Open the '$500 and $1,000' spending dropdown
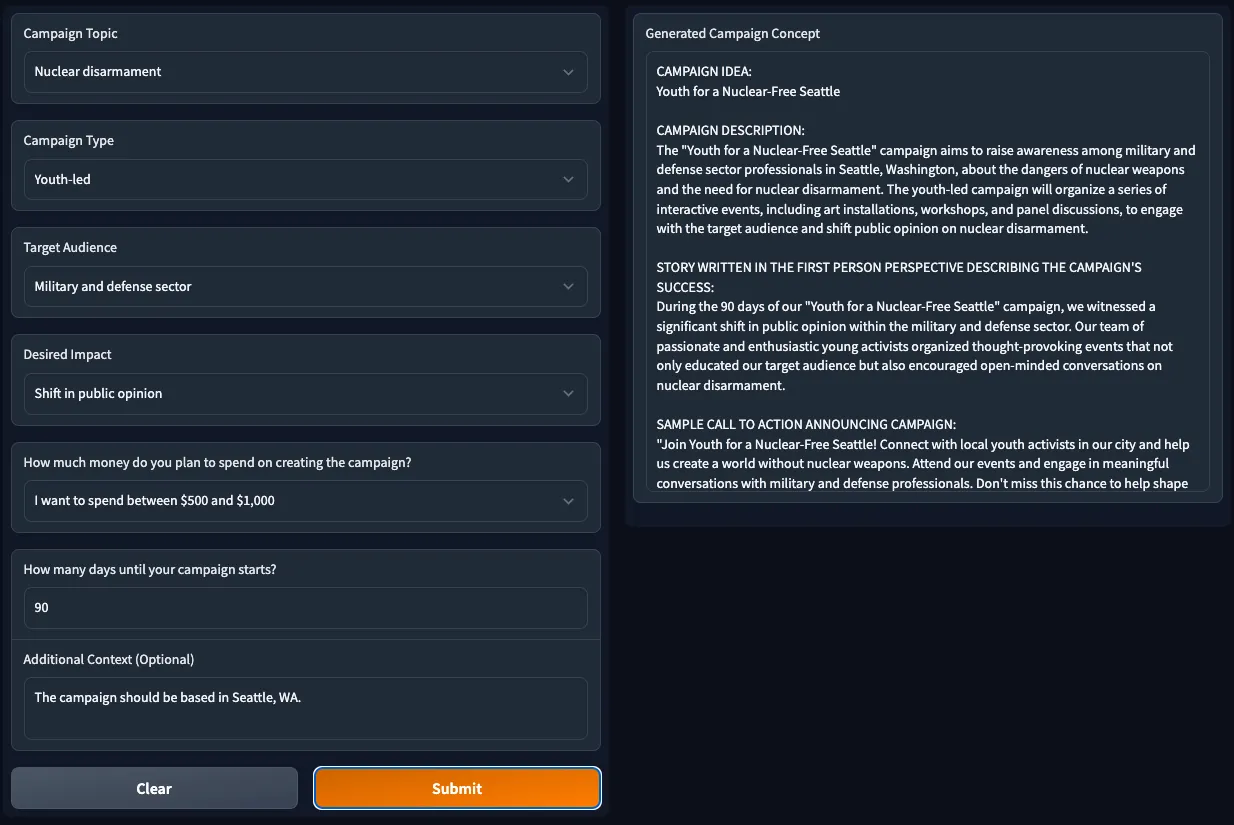This screenshot has height=825, width=1234. tap(290, 500)
